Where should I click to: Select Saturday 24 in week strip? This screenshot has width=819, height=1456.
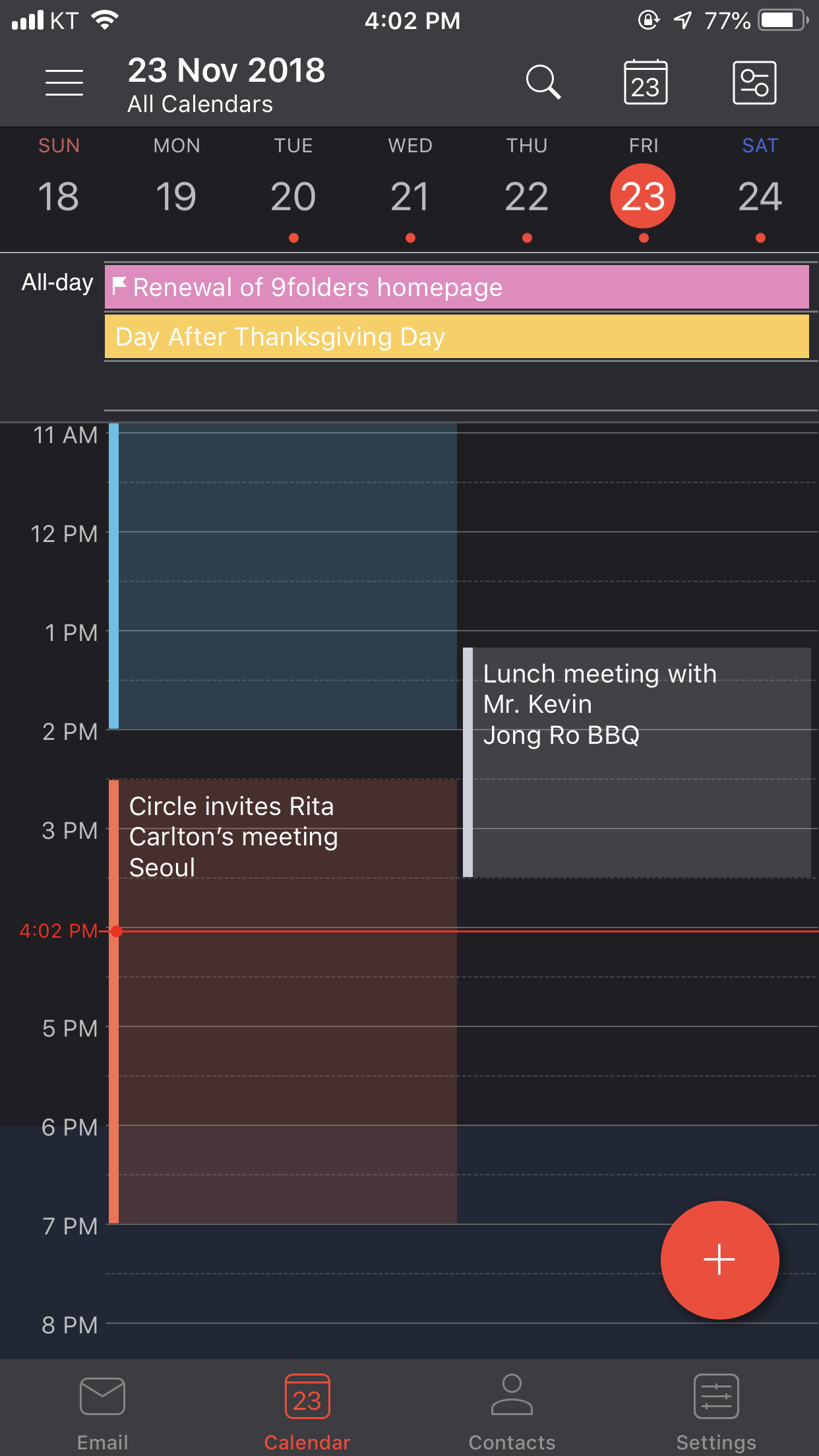(760, 188)
